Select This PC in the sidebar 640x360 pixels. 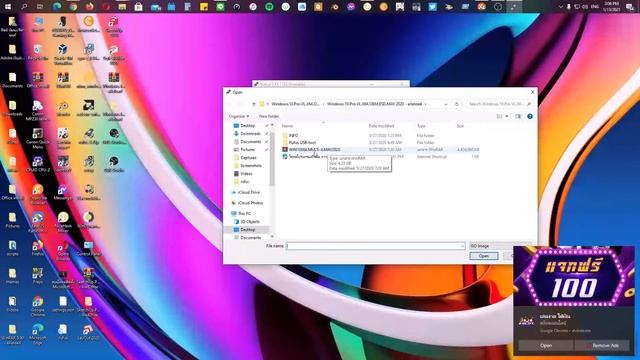point(244,213)
